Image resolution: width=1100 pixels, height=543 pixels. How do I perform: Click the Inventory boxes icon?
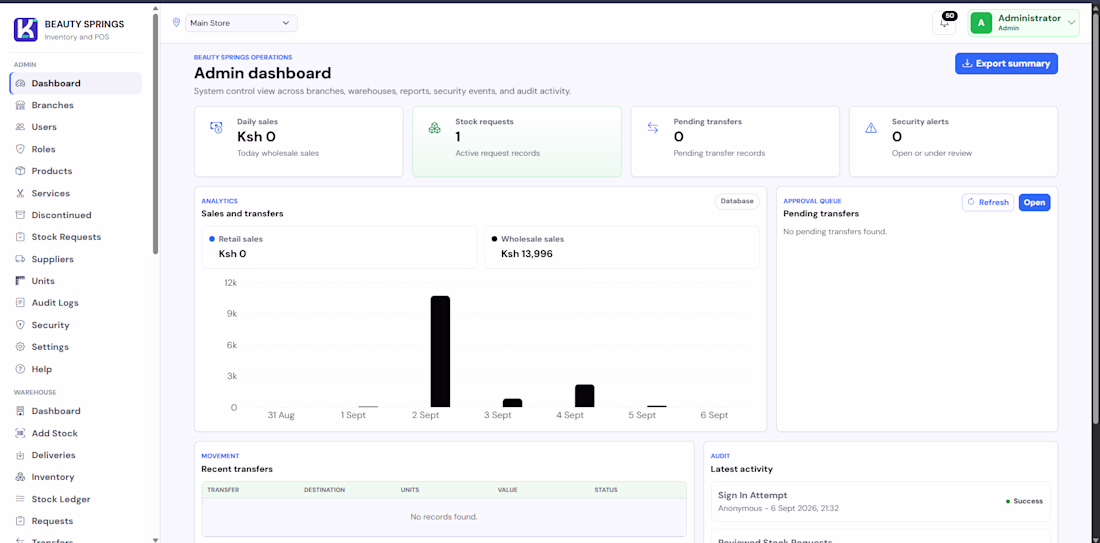(20, 477)
